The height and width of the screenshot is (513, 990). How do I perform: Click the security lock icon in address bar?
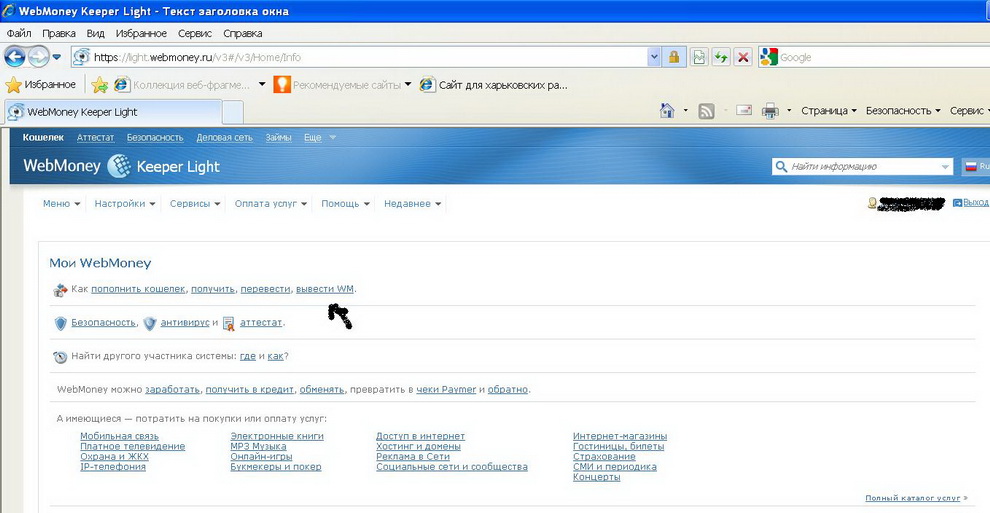point(674,57)
